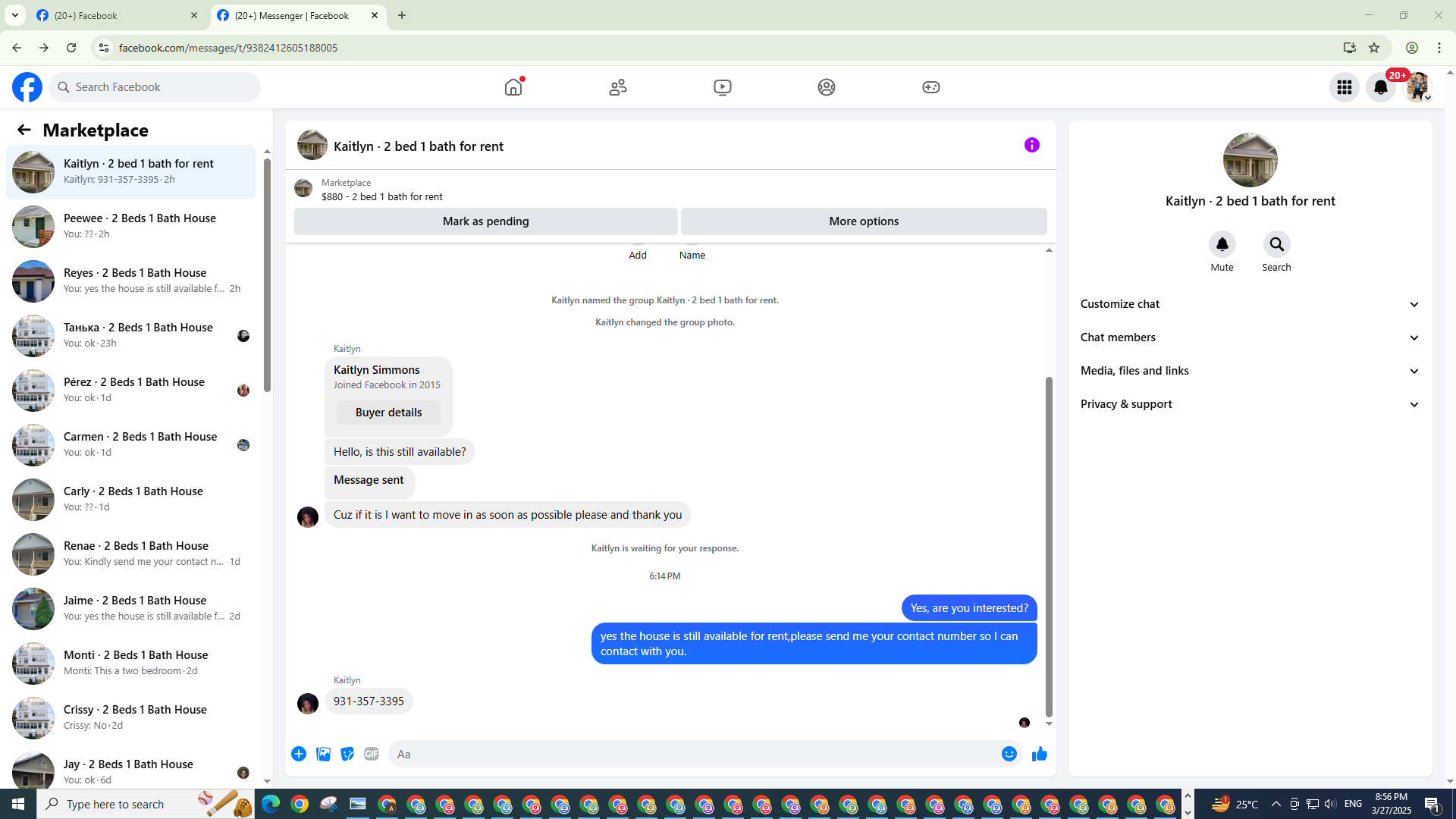Open the Crissy conversation
The height and width of the screenshot is (819, 1456).
pyautogui.click(x=131, y=717)
